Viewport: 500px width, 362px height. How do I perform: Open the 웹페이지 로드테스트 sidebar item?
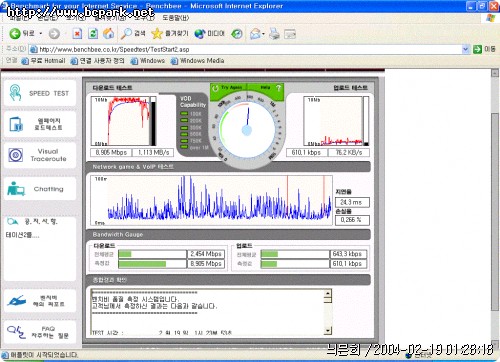point(40,124)
